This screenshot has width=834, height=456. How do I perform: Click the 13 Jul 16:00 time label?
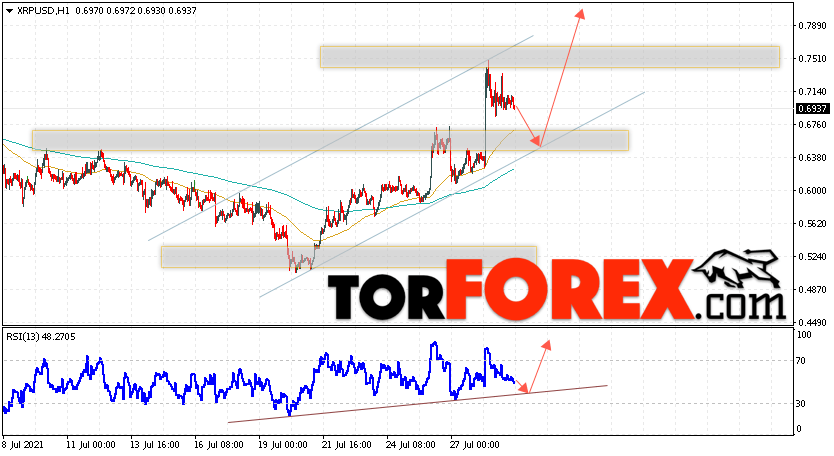coord(155,445)
